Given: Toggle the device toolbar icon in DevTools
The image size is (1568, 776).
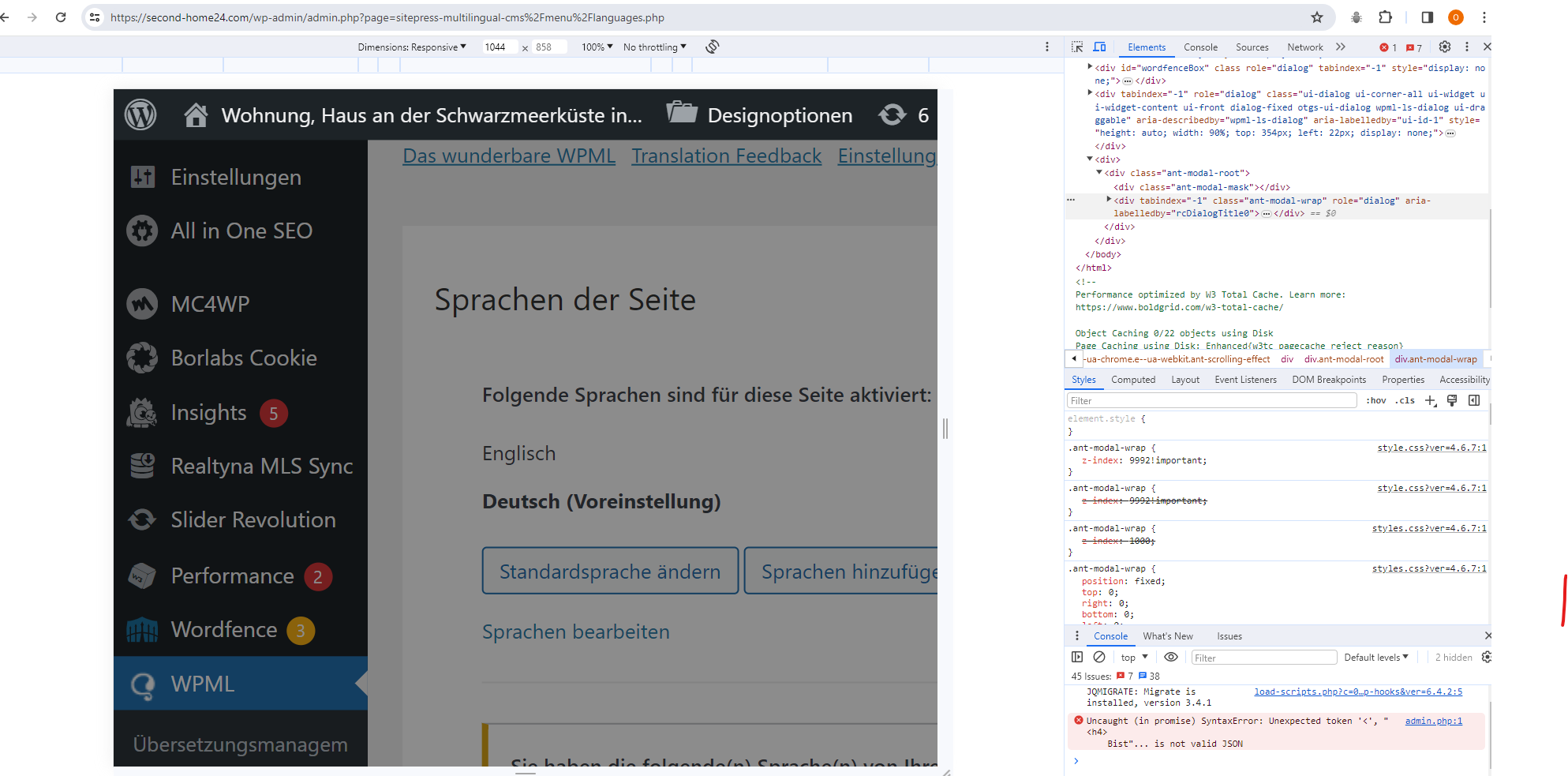Looking at the screenshot, I should [1099, 47].
